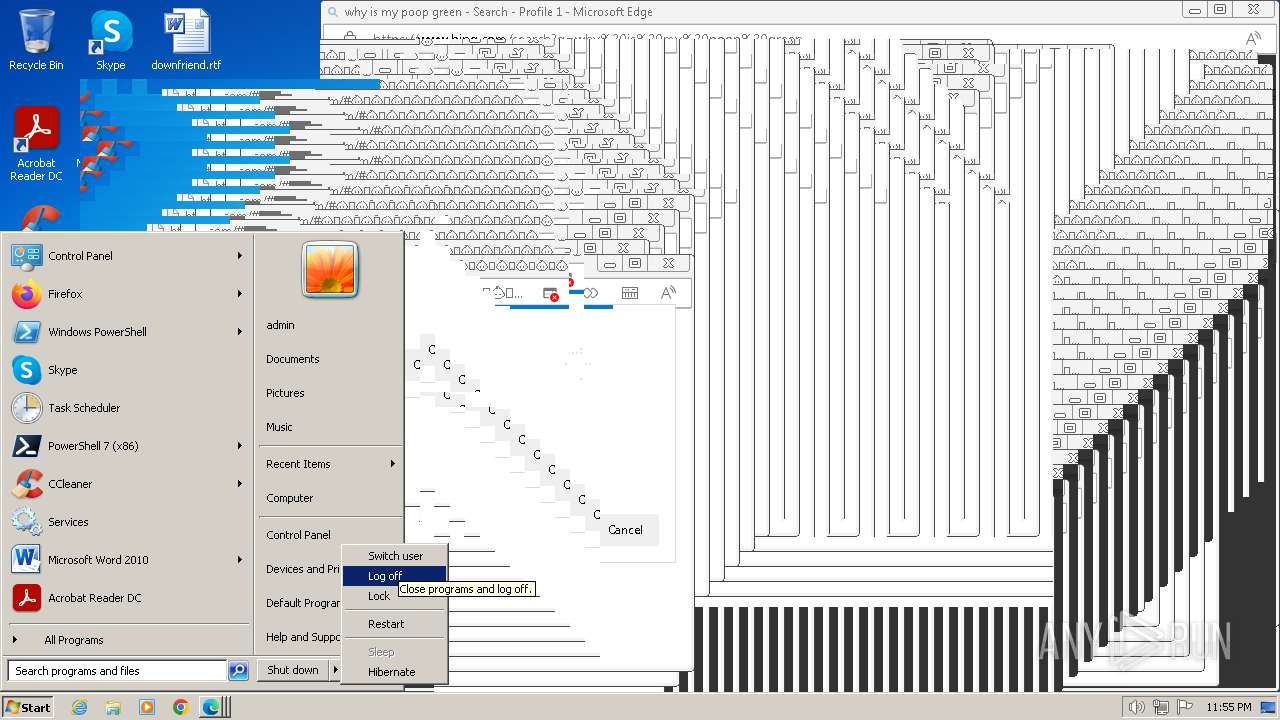Select Acrobat Reader DC desktop shortcut
Screen dimensions: 1280x720
(x=36, y=145)
